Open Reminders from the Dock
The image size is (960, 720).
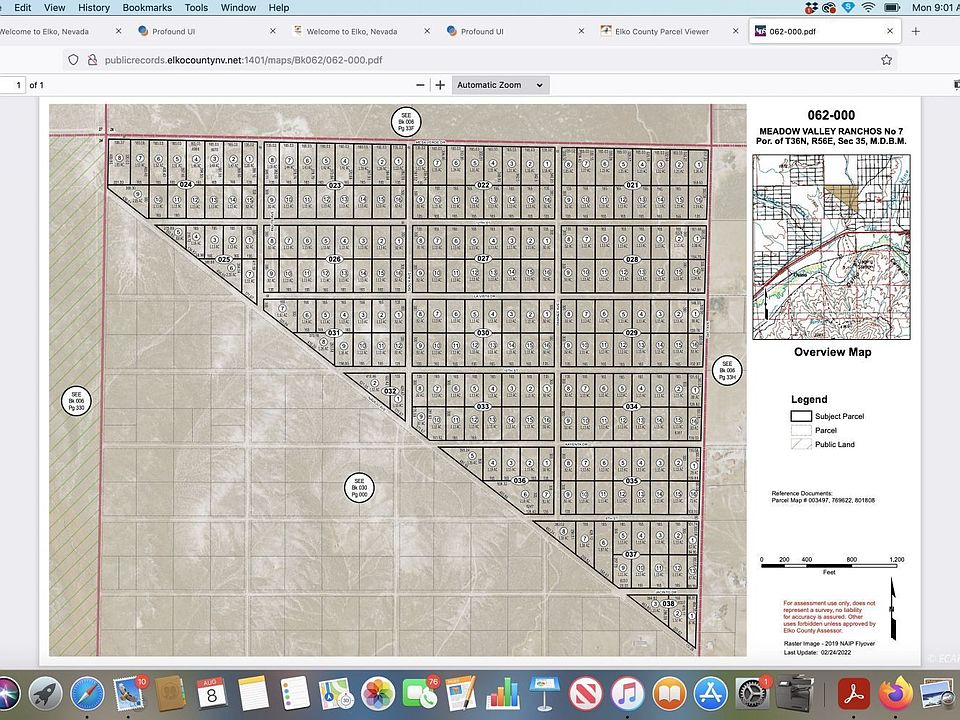coord(294,694)
